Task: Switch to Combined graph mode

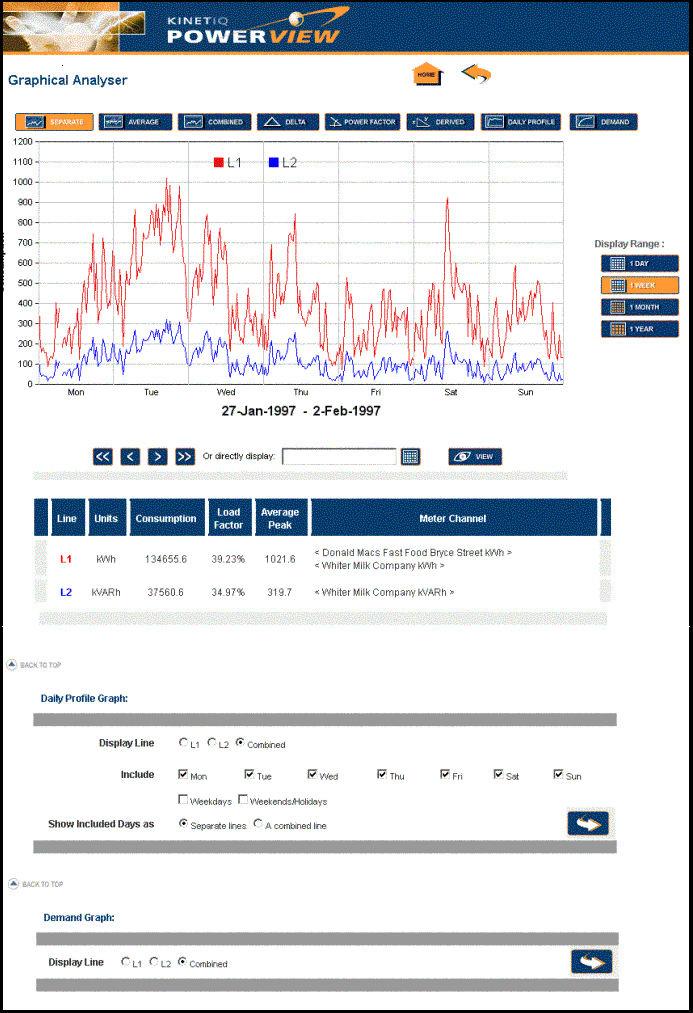Action: (x=214, y=121)
